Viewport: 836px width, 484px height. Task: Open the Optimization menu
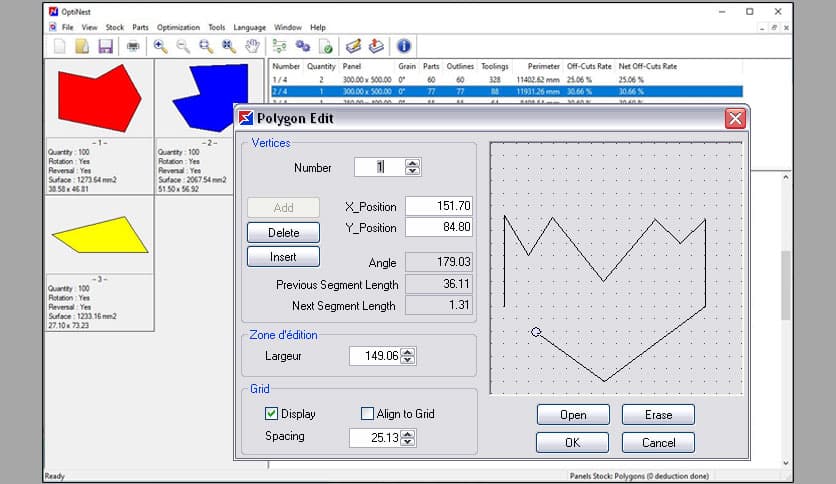click(178, 27)
